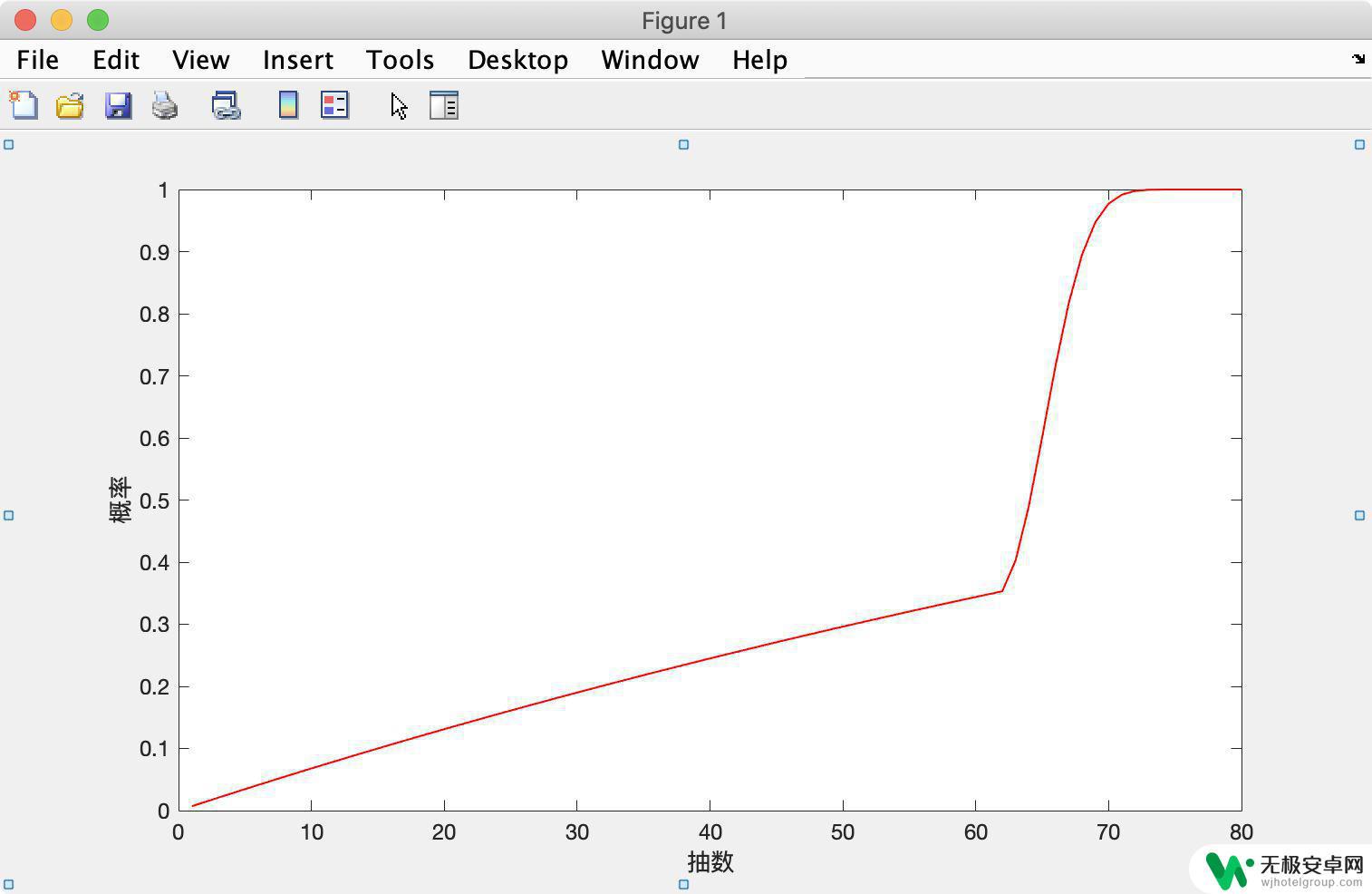Open a file with the folder icon

coord(70,106)
